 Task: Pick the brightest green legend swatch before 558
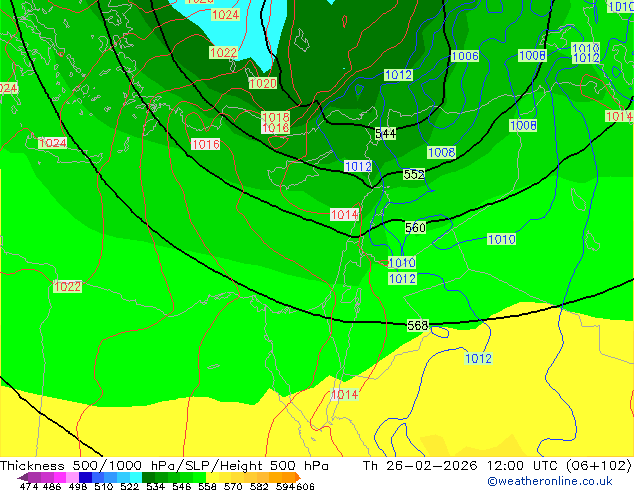[200, 477]
